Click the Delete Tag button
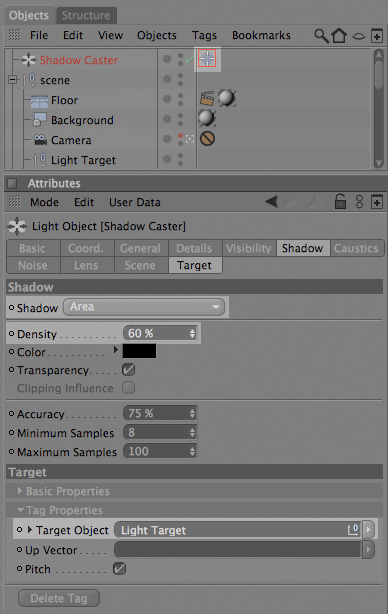 [59, 598]
